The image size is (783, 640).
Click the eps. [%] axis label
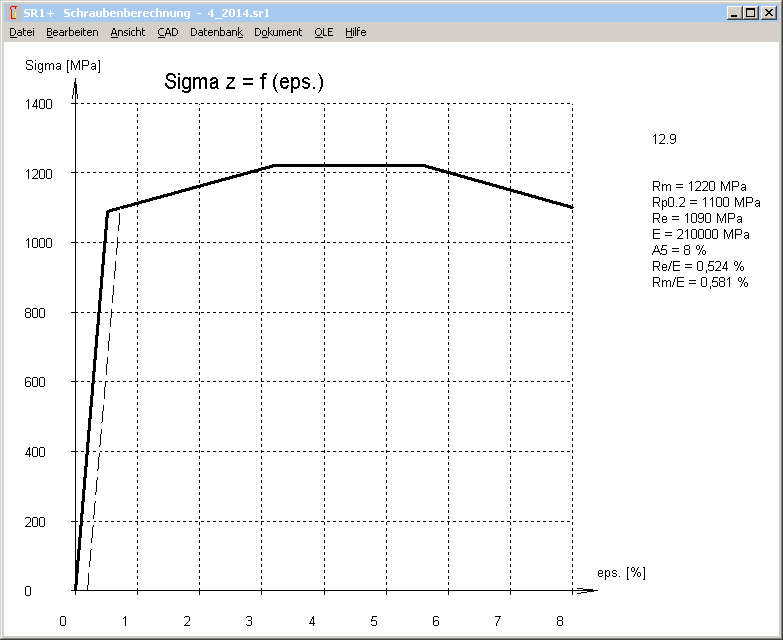coord(621,573)
